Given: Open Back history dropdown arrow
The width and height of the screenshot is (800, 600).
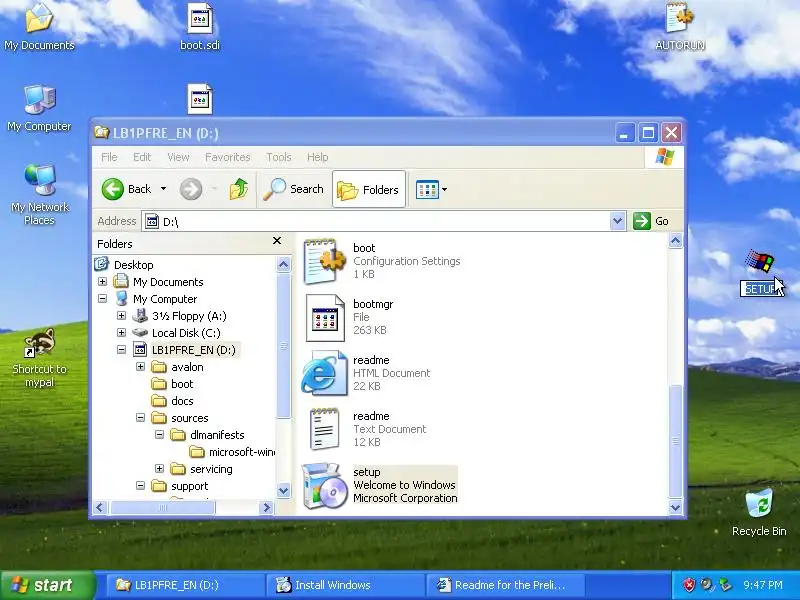Looking at the screenshot, I should 163,189.
